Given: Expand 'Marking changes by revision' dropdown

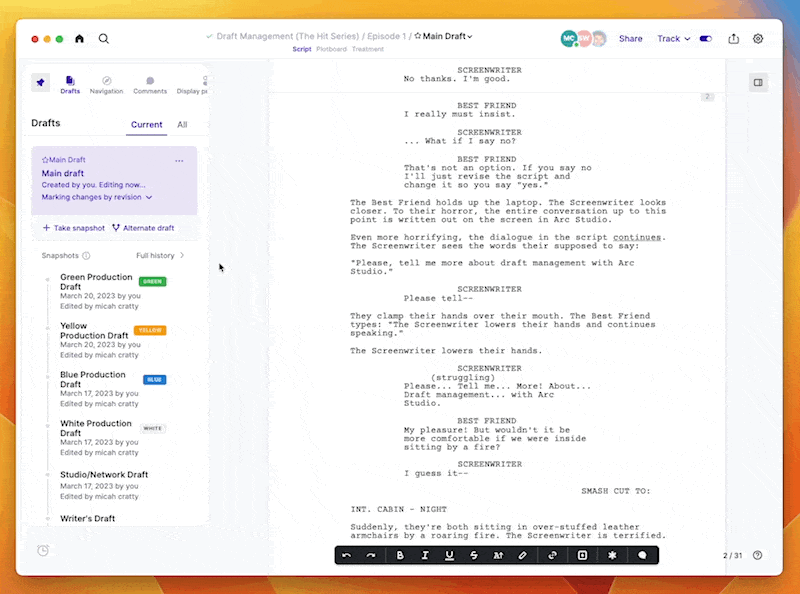Looking at the screenshot, I should (97, 198).
